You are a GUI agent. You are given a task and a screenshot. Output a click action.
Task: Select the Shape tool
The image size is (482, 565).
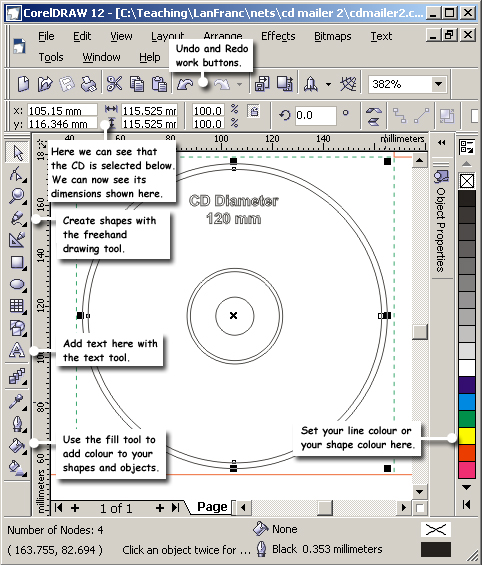[17, 174]
